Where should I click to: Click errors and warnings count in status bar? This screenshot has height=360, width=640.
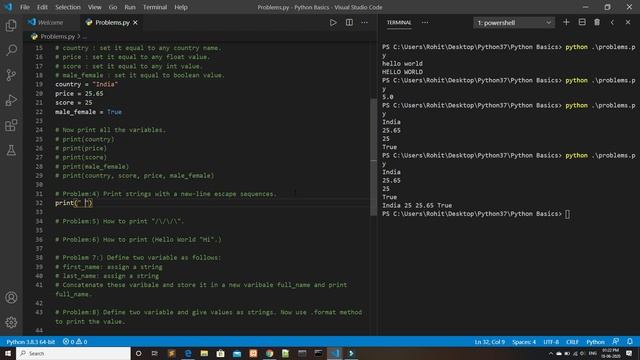tap(75, 342)
